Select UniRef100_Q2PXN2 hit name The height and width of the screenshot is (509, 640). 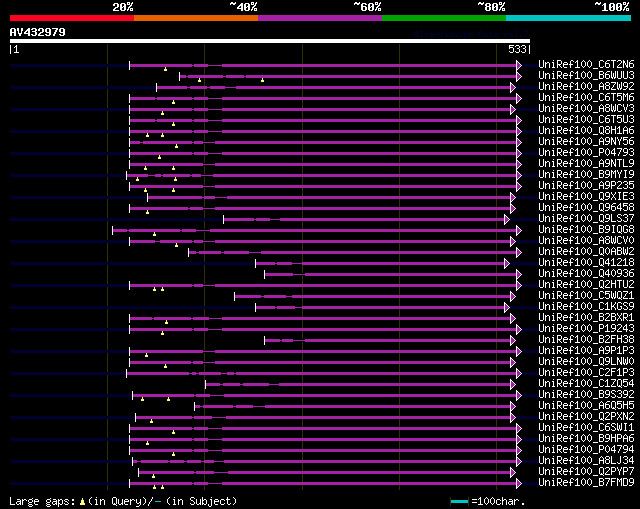point(586,417)
